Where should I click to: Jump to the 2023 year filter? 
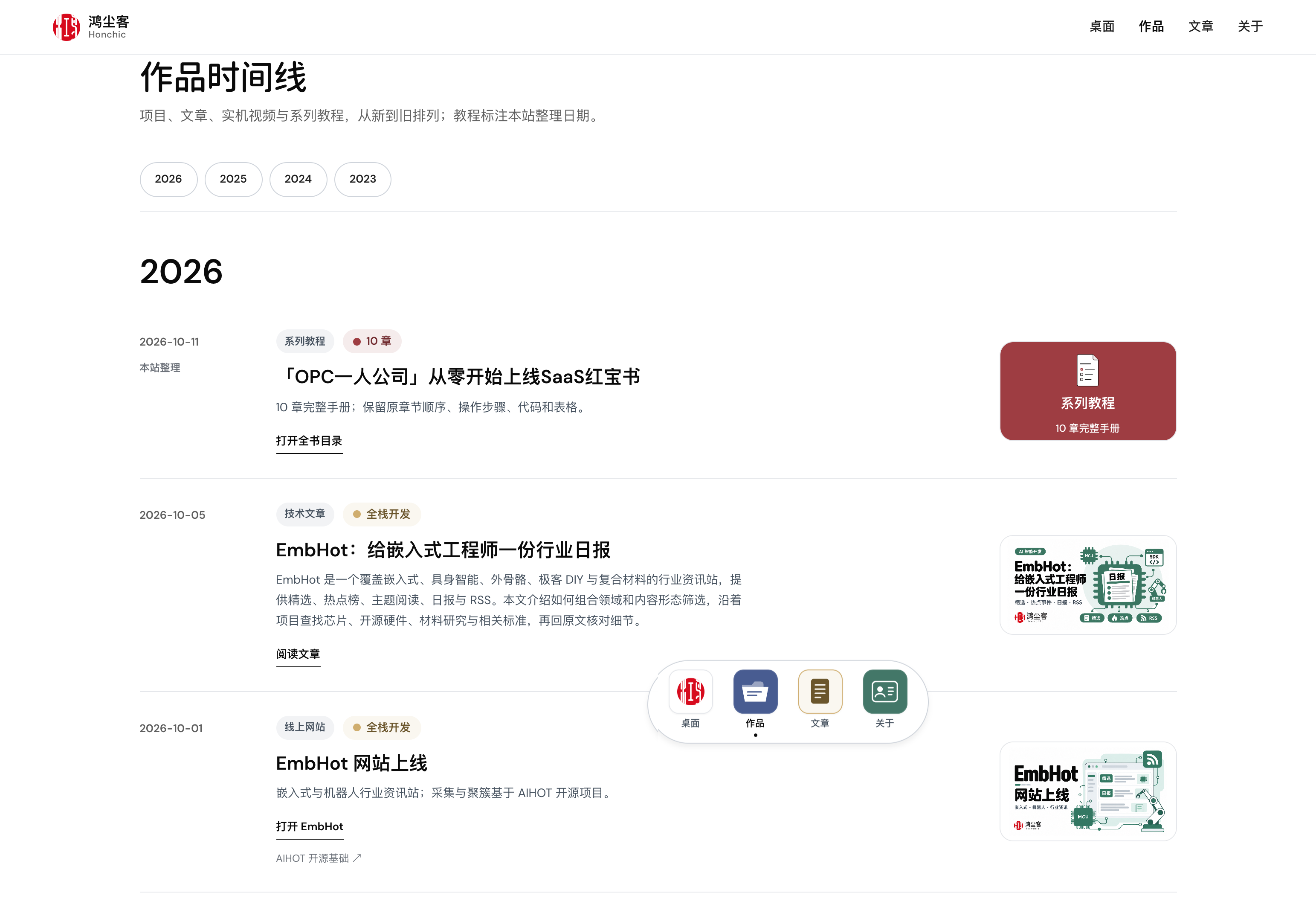(363, 179)
